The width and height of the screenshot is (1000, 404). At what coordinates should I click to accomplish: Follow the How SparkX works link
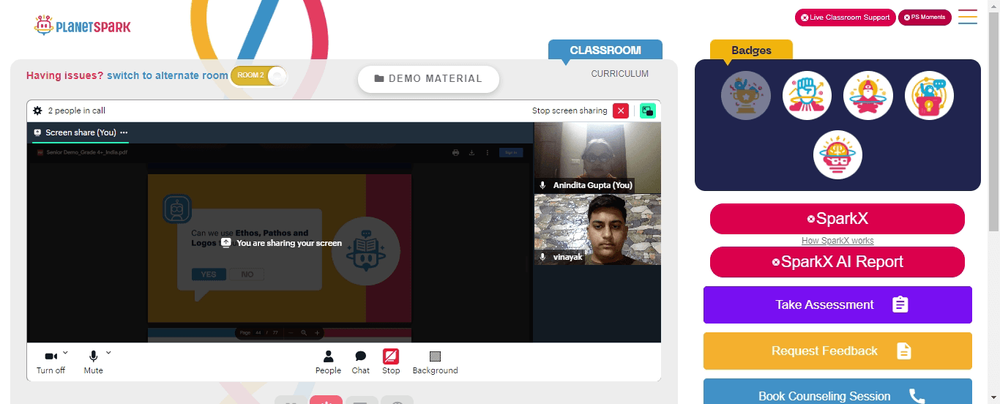click(x=837, y=241)
